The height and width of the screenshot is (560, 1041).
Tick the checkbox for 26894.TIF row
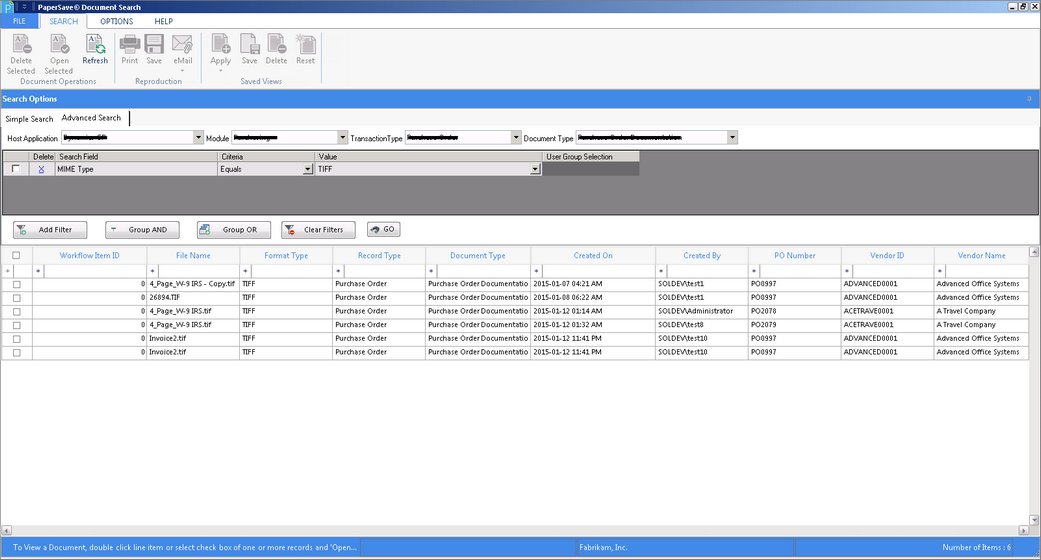point(16,298)
